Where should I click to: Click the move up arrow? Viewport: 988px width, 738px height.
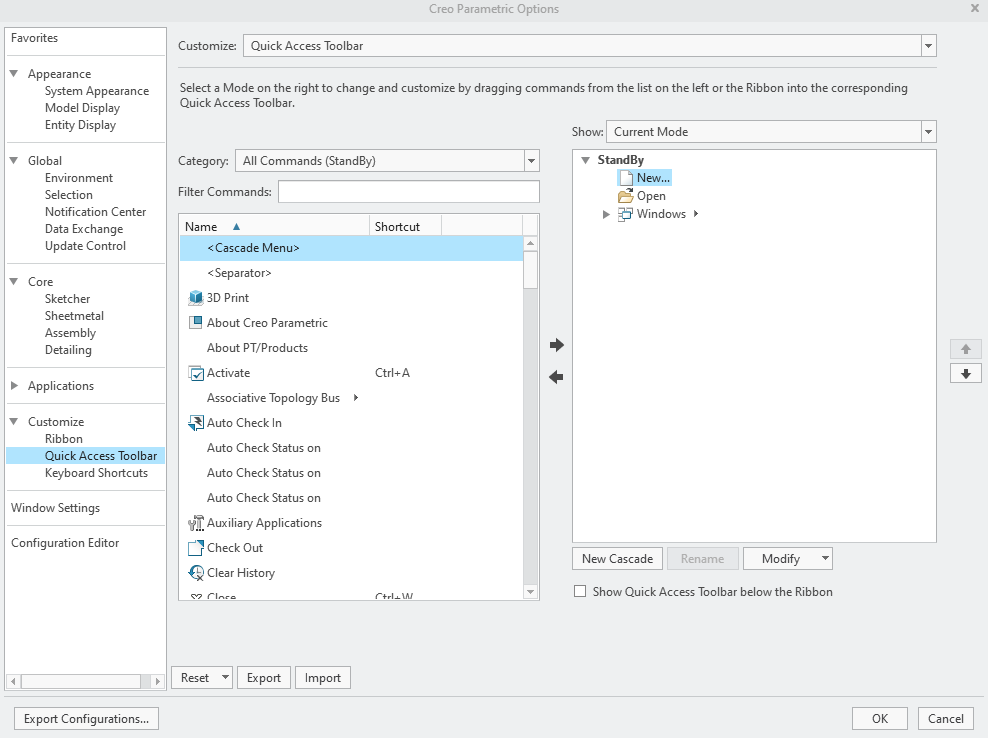tap(965, 348)
